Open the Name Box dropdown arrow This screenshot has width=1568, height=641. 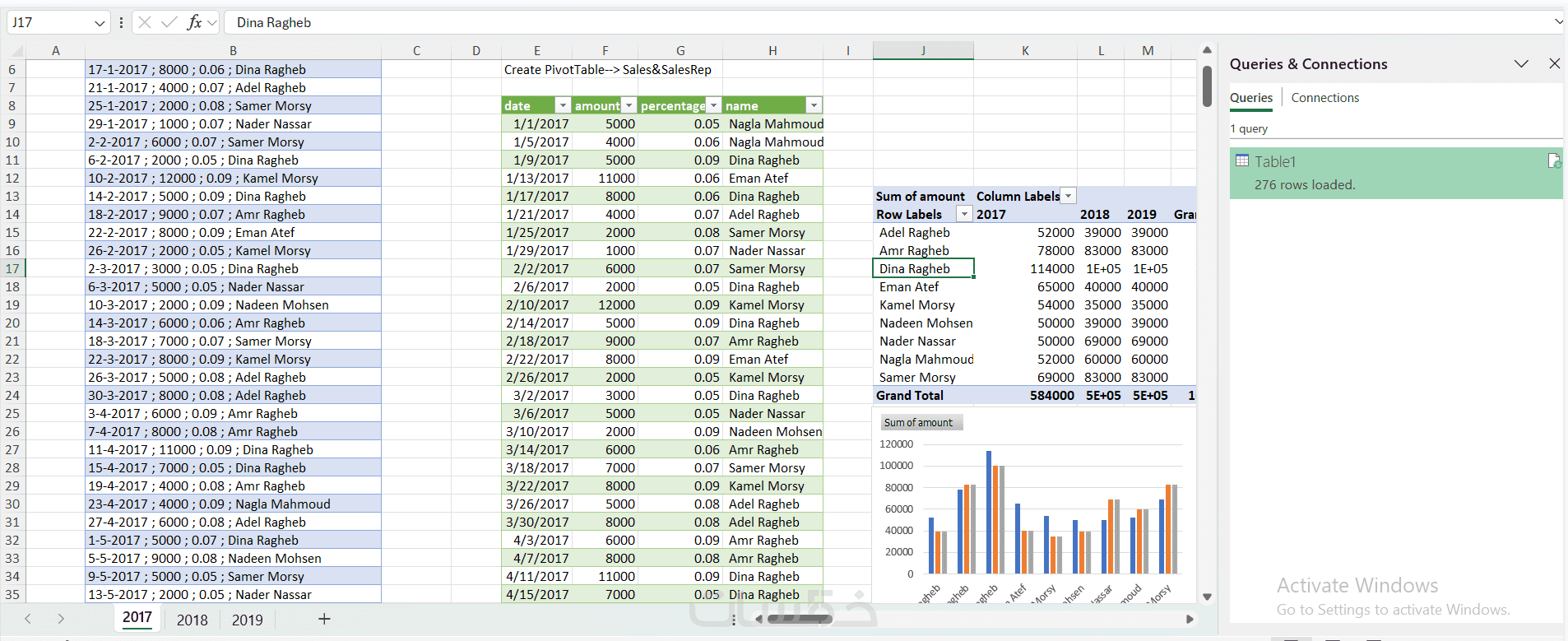(x=100, y=23)
